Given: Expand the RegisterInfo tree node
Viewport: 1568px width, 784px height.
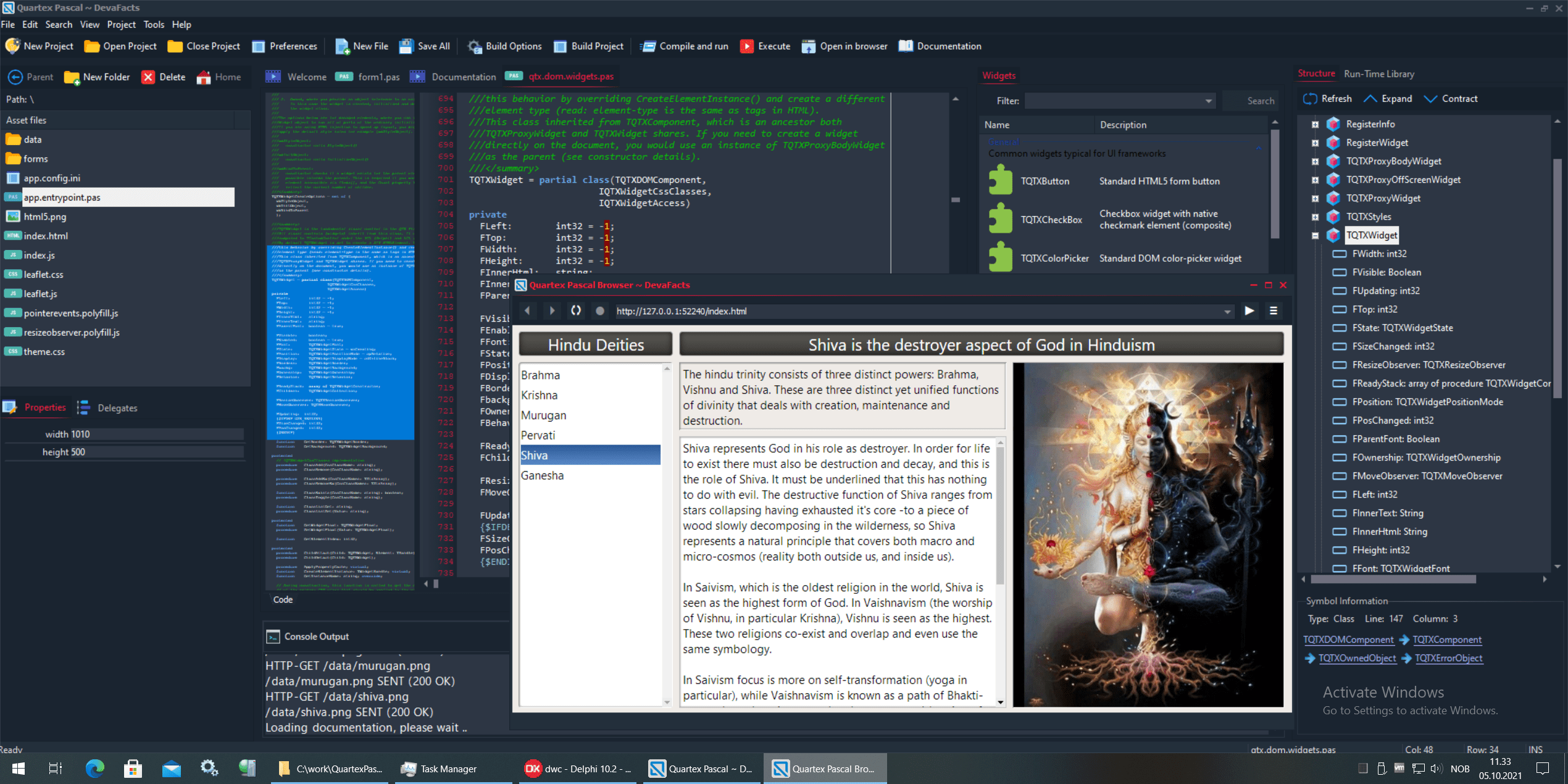Looking at the screenshot, I should pyautogui.click(x=1315, y=124).
